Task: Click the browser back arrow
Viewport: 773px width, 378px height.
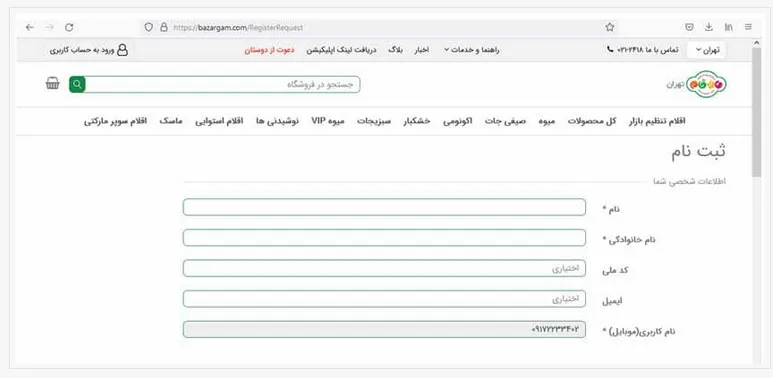Action: click(30, 28)
